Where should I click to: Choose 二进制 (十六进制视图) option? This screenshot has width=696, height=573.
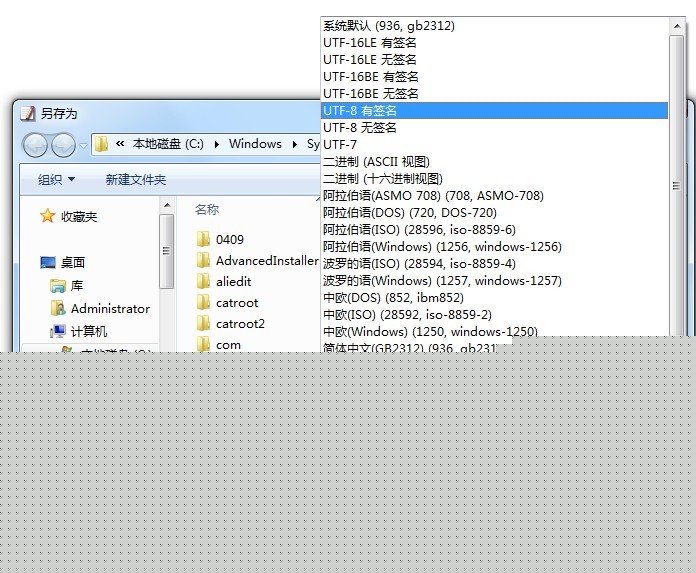[494, 179]
